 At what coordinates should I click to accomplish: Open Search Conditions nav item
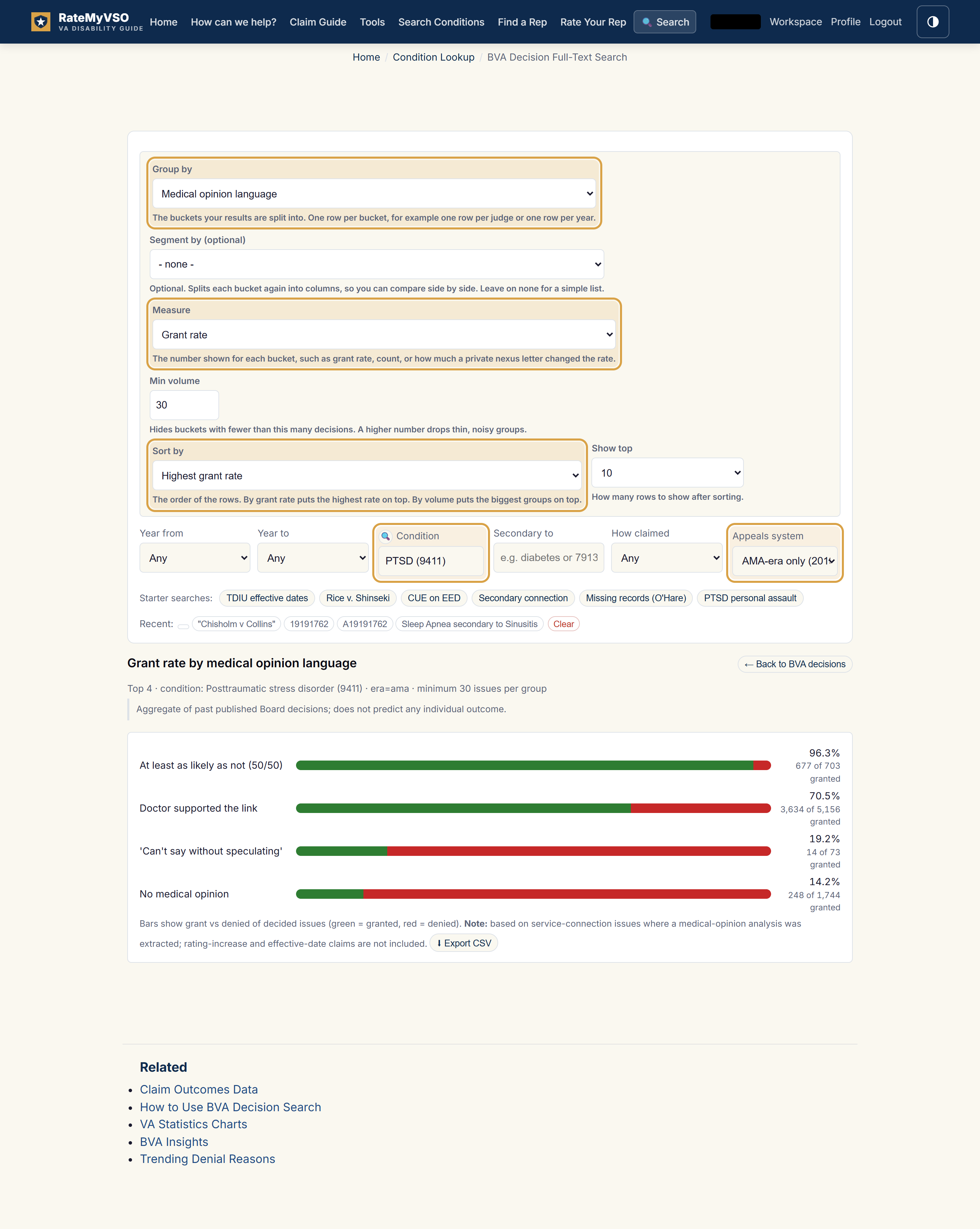[441, 22]
